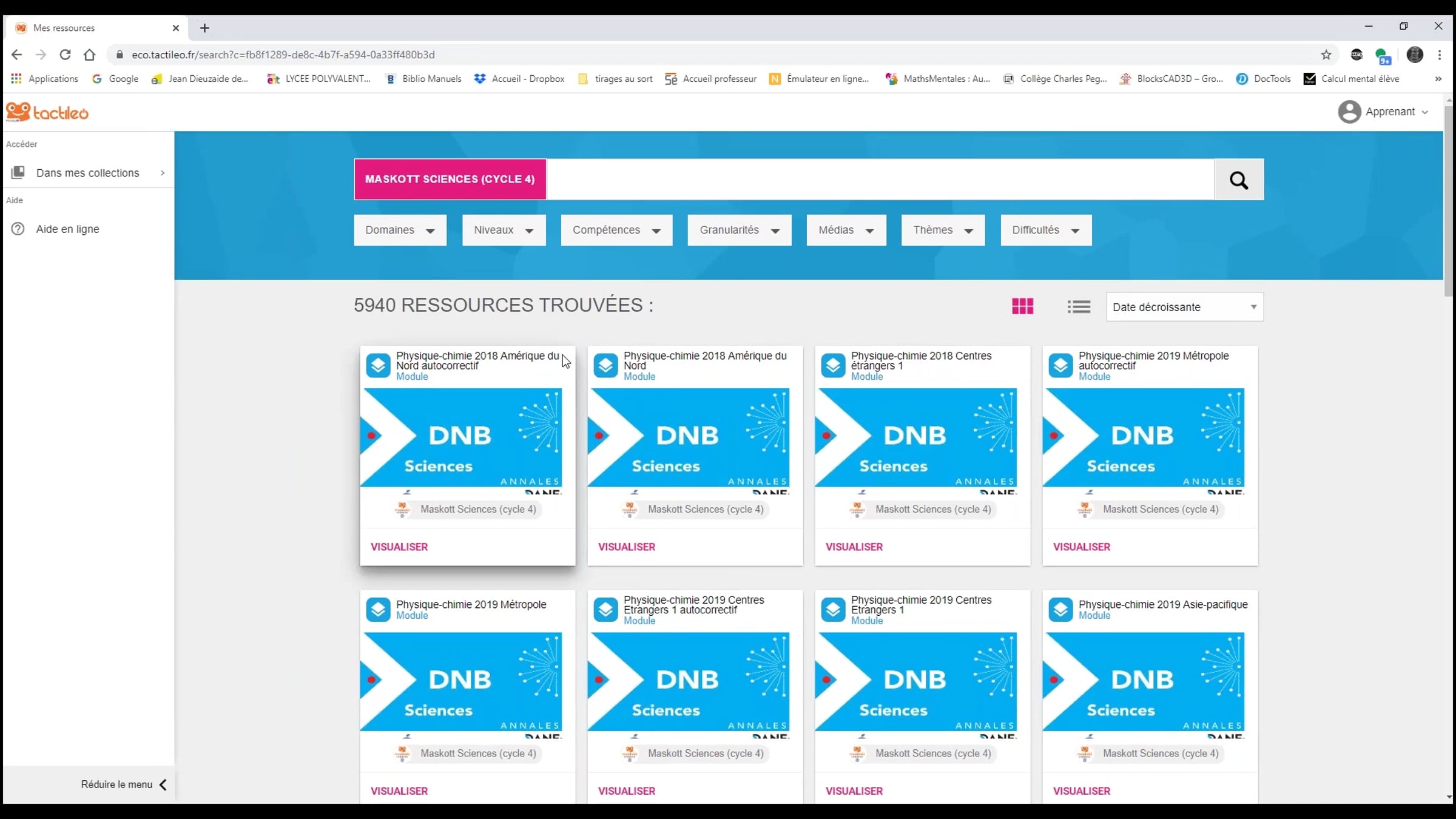Open the Calcul mental élève bookmark

click(1352, 79)
